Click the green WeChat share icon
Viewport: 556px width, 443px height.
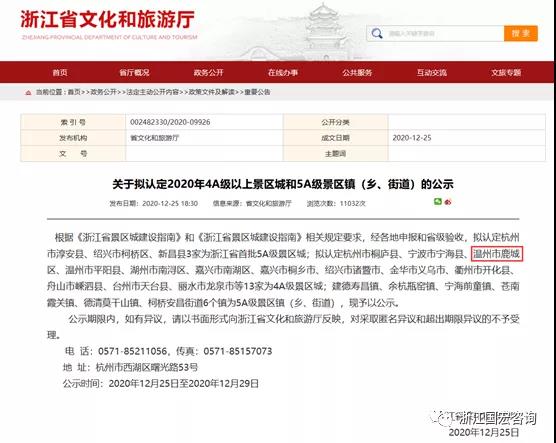[x=438, y=202]
